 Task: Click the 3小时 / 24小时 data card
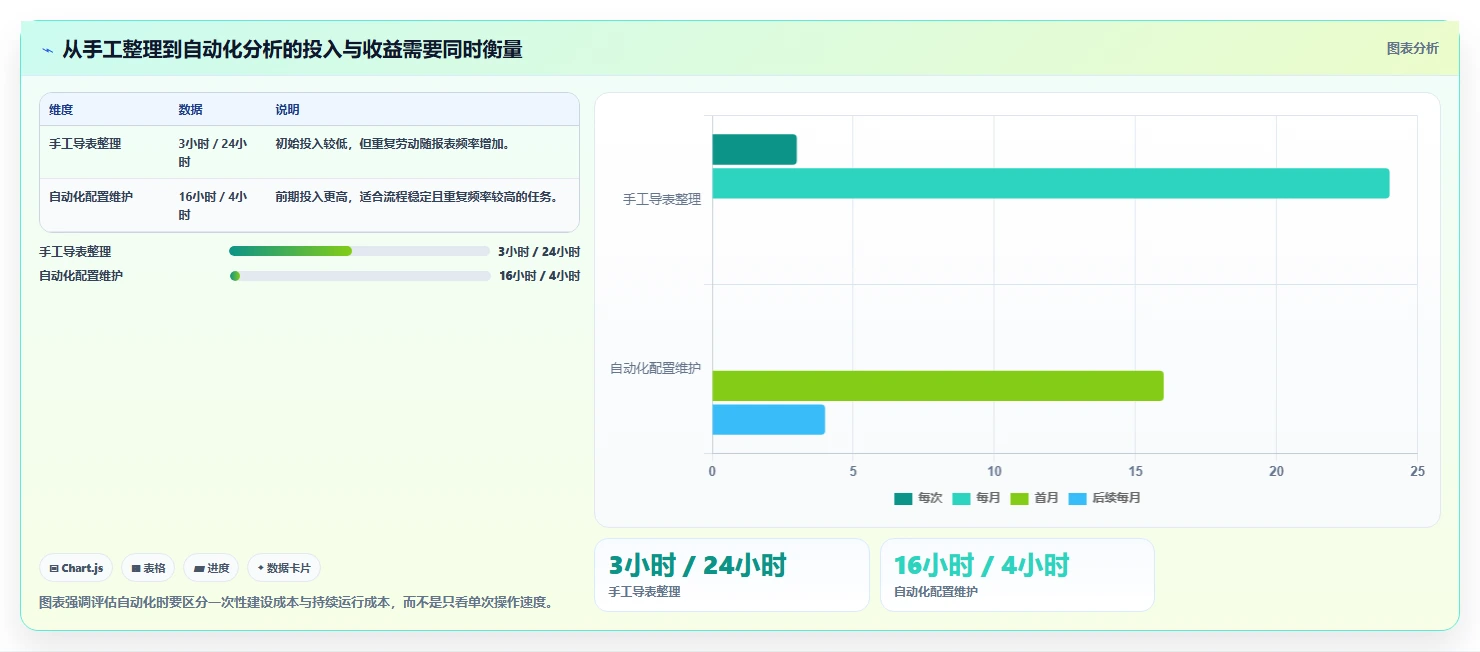pyautogui.click(x=732, y=575)
